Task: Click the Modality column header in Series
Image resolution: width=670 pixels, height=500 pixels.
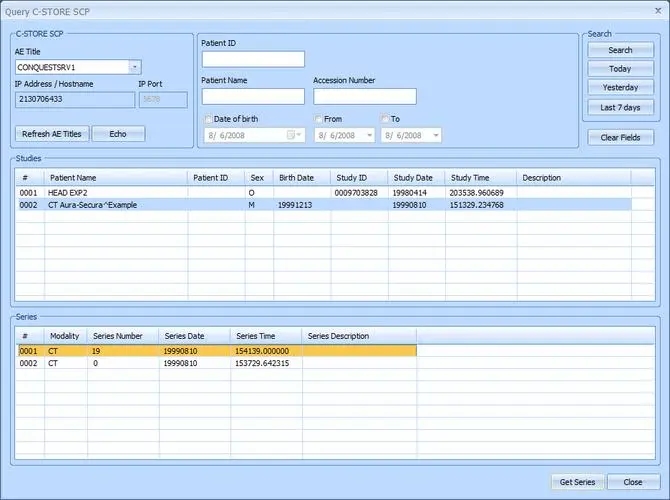Action: (65, 337)
